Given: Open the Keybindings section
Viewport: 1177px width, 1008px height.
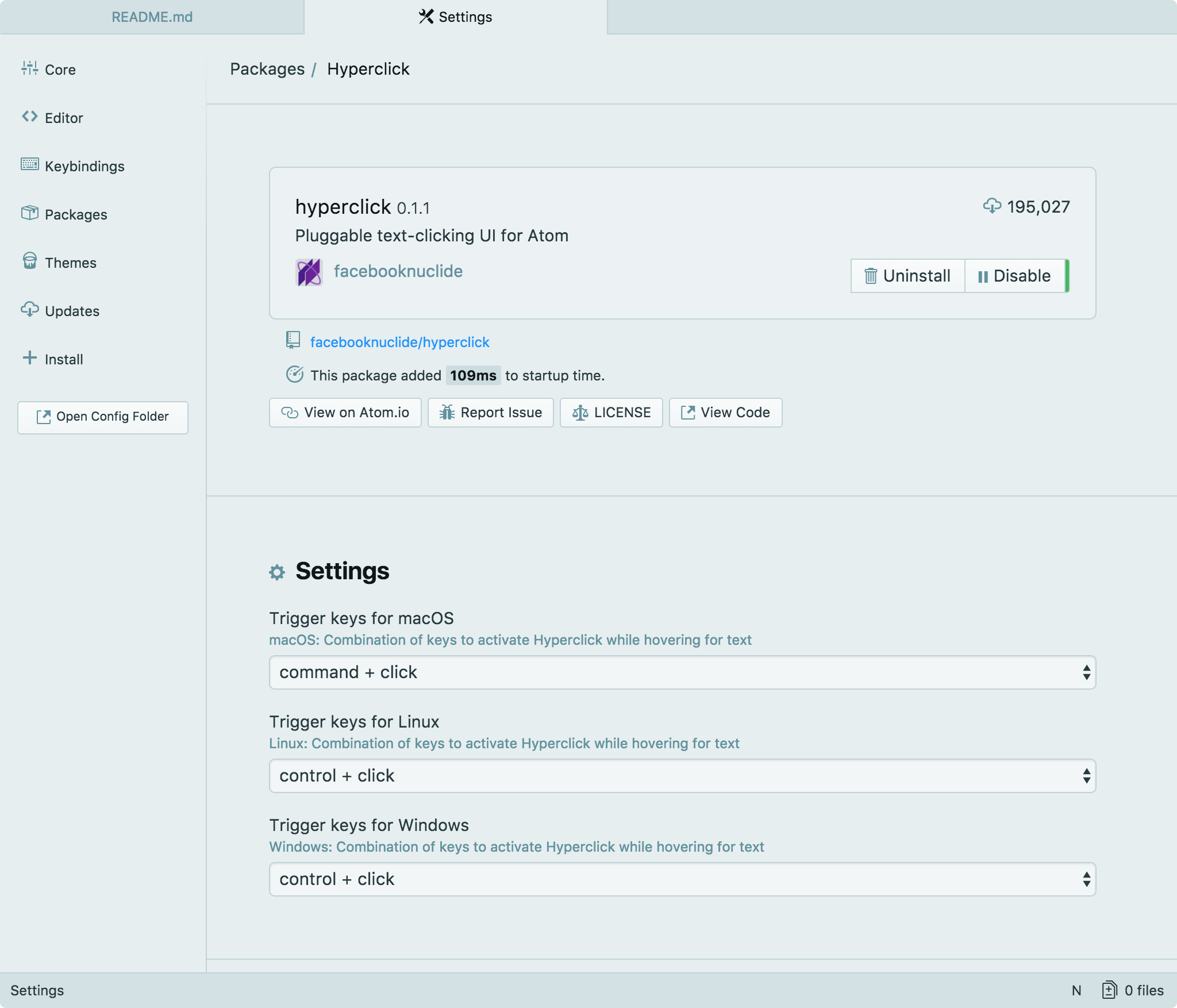Looking at the screenshot, I should coord(84,166).
